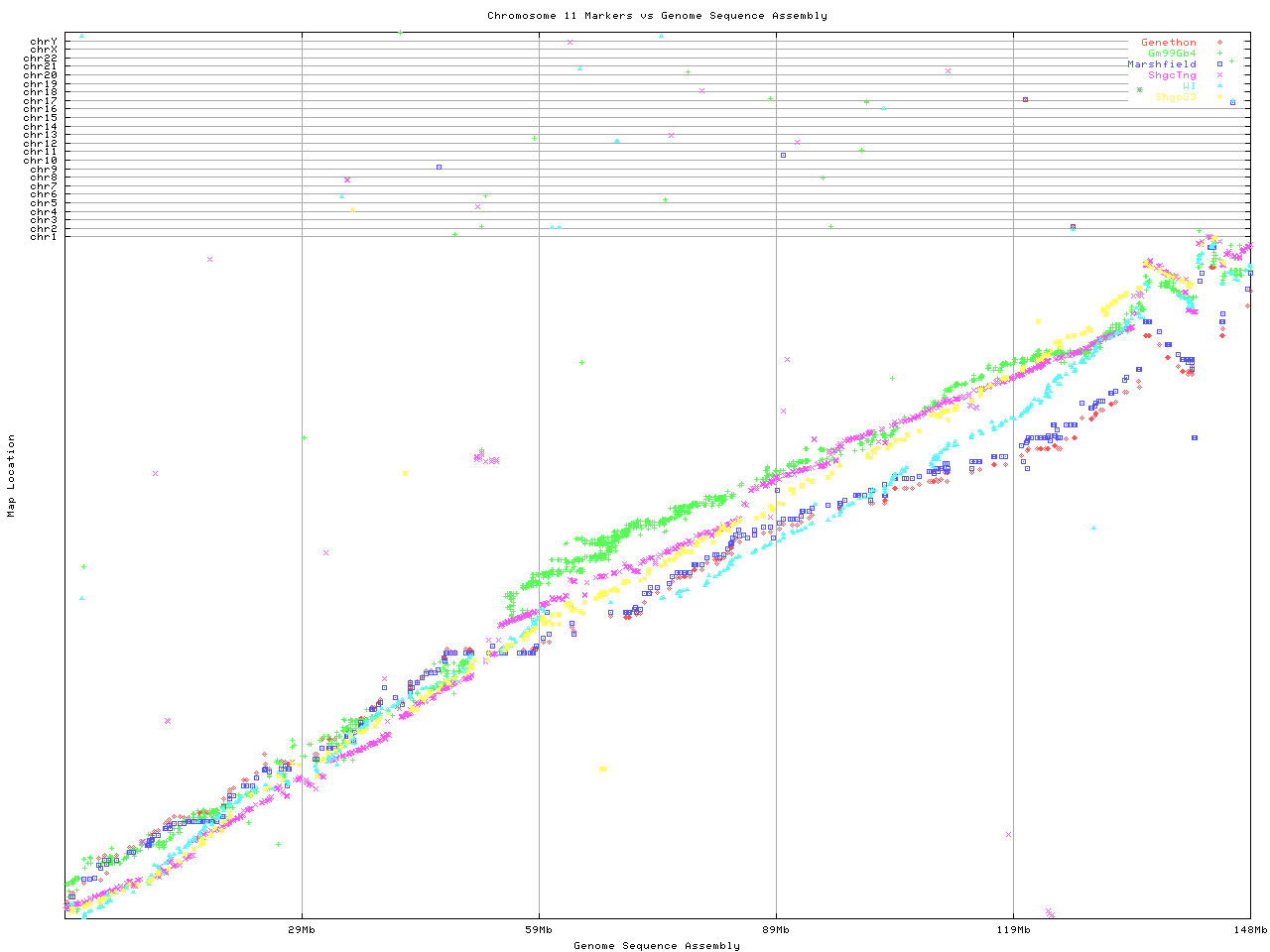Select the Marshfield legend label
This screenshot has height=952, width=1270.
tap(1161, 64)
